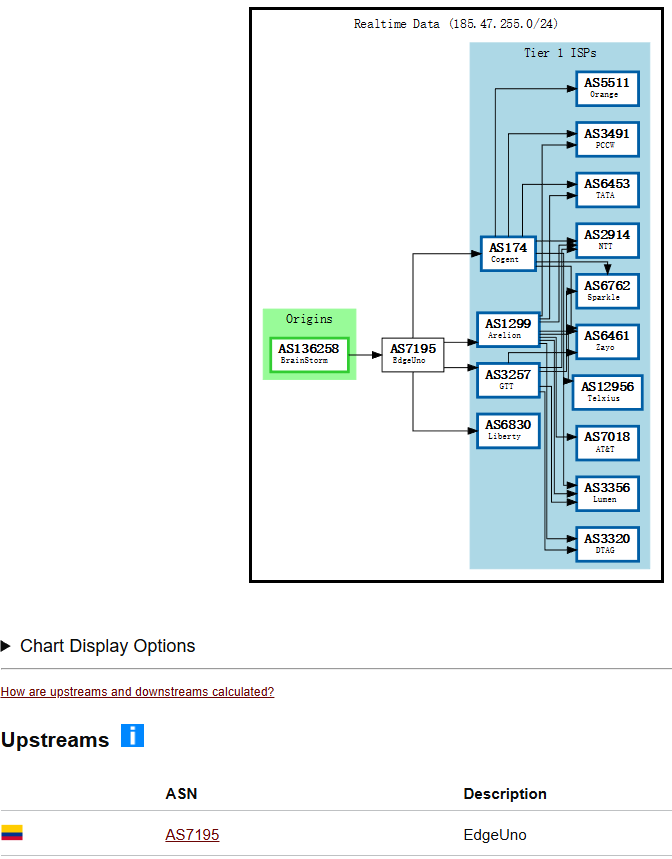The height and width of the screenshot is (859, 672).
Task: Click the AS7018 AT&T node
Action: coord(607,442)
